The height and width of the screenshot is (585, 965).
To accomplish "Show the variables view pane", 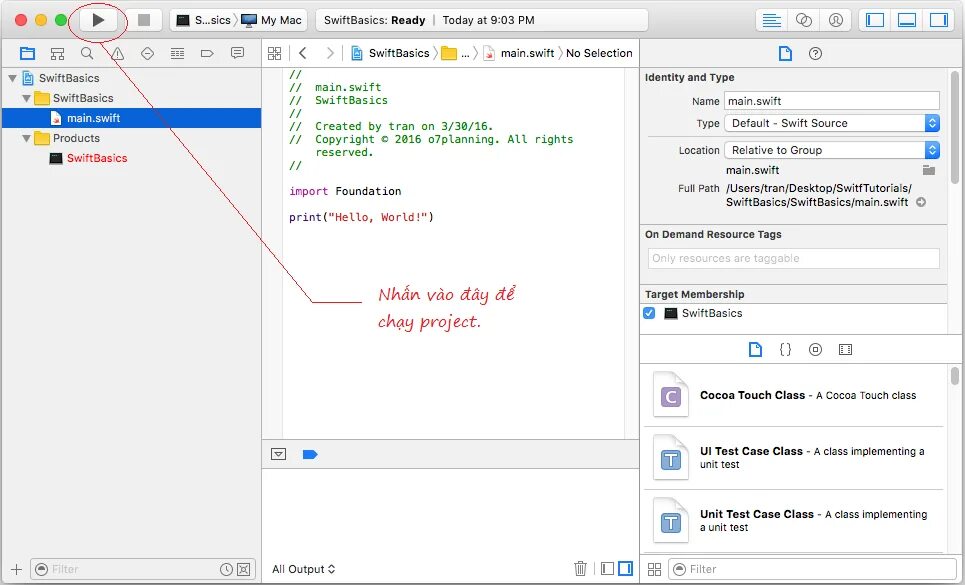I will pos(607,568).
